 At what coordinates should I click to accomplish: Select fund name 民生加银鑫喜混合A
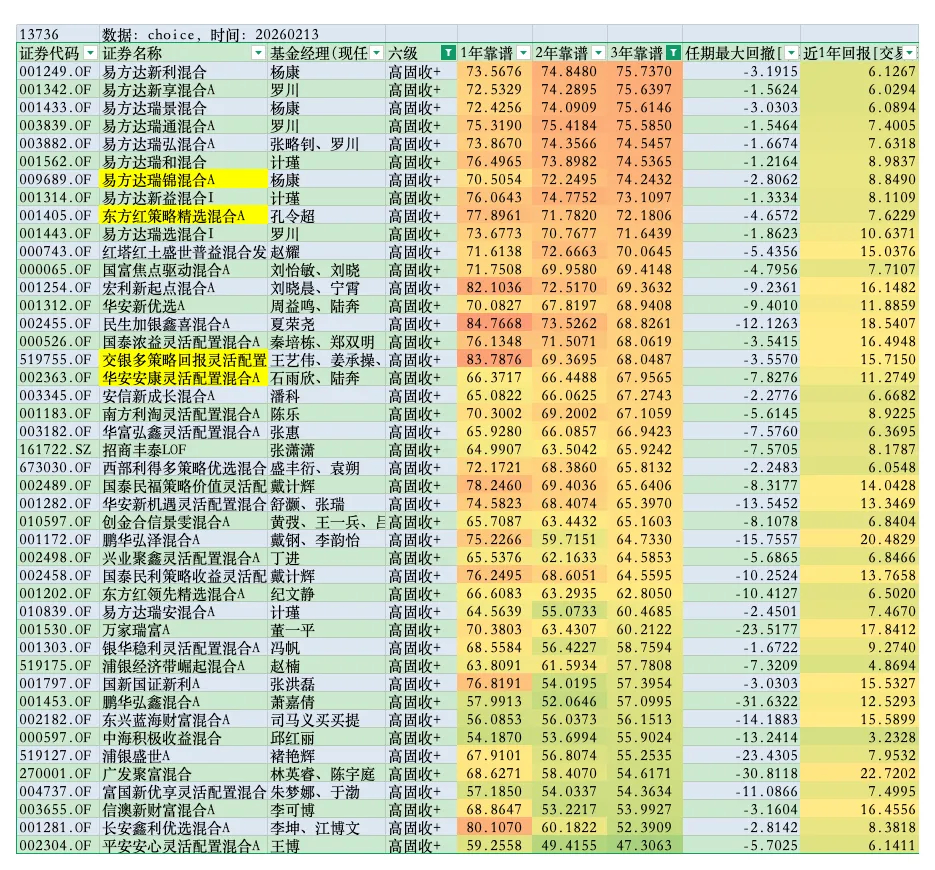[x=183, y=324]
